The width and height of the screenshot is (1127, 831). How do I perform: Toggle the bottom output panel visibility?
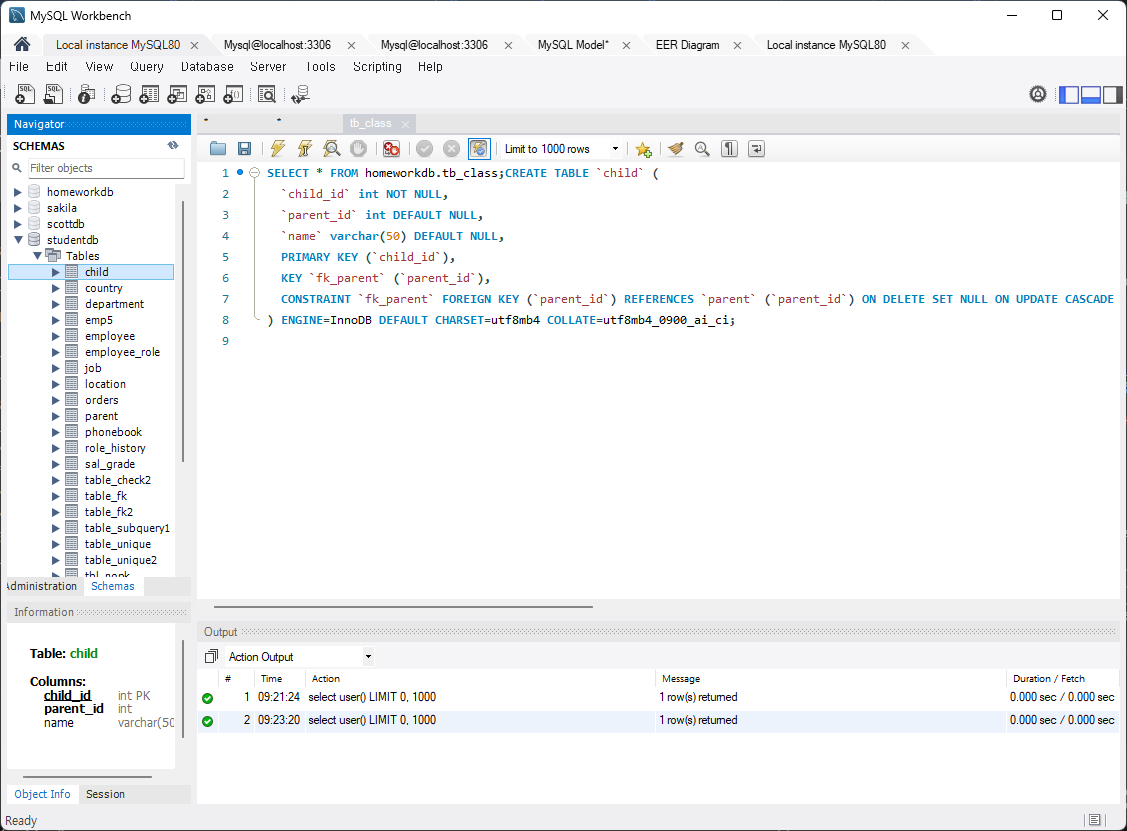click(x=1090, y=94)
